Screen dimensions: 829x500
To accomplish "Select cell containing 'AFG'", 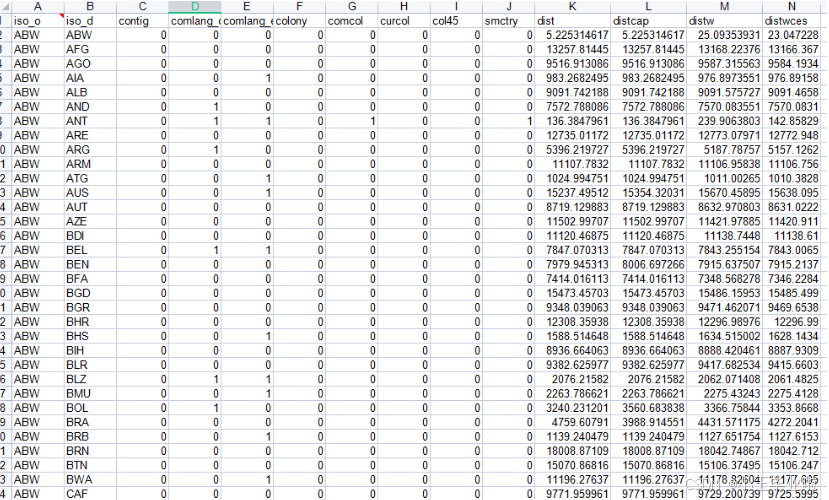I will (x=89, y=49).
